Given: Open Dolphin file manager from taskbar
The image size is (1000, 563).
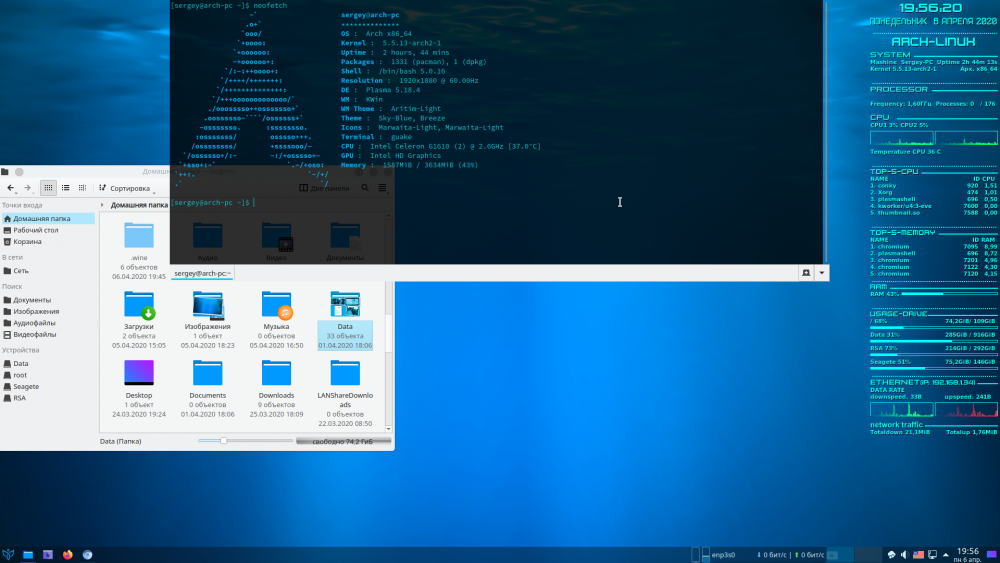Looking at the screenshot, I should pos(28,555).
